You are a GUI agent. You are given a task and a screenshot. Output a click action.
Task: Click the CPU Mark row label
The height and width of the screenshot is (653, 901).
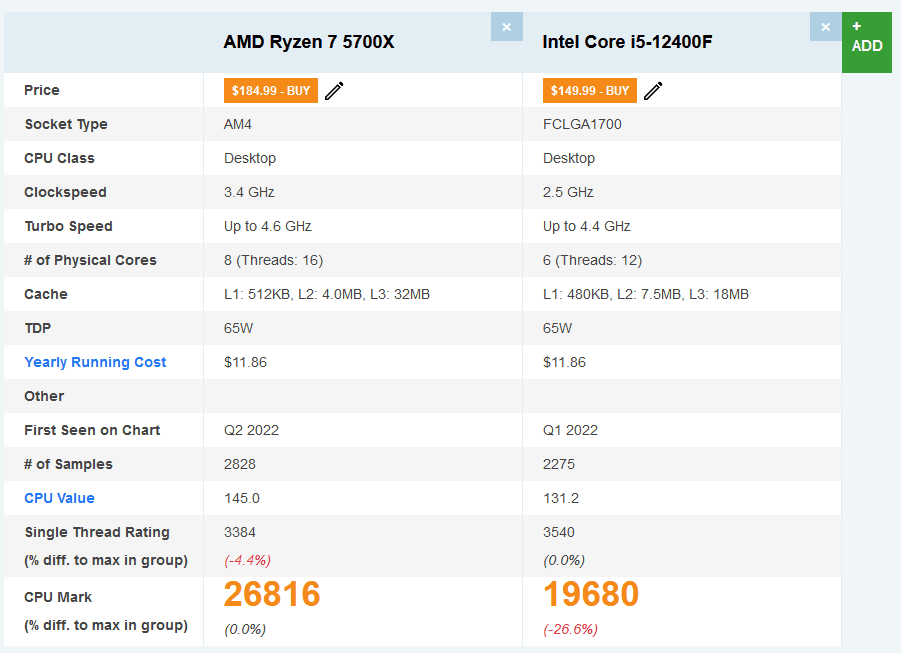pos(57,597)
